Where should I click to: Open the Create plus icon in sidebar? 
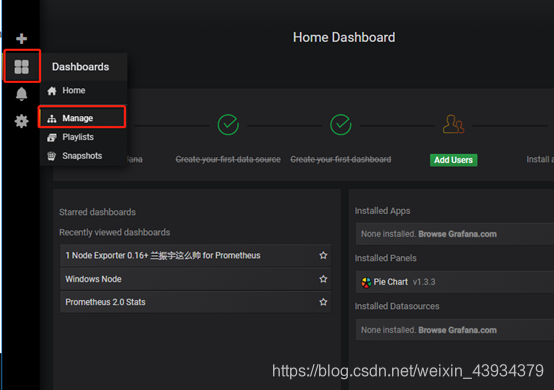[x=22, y=39]
